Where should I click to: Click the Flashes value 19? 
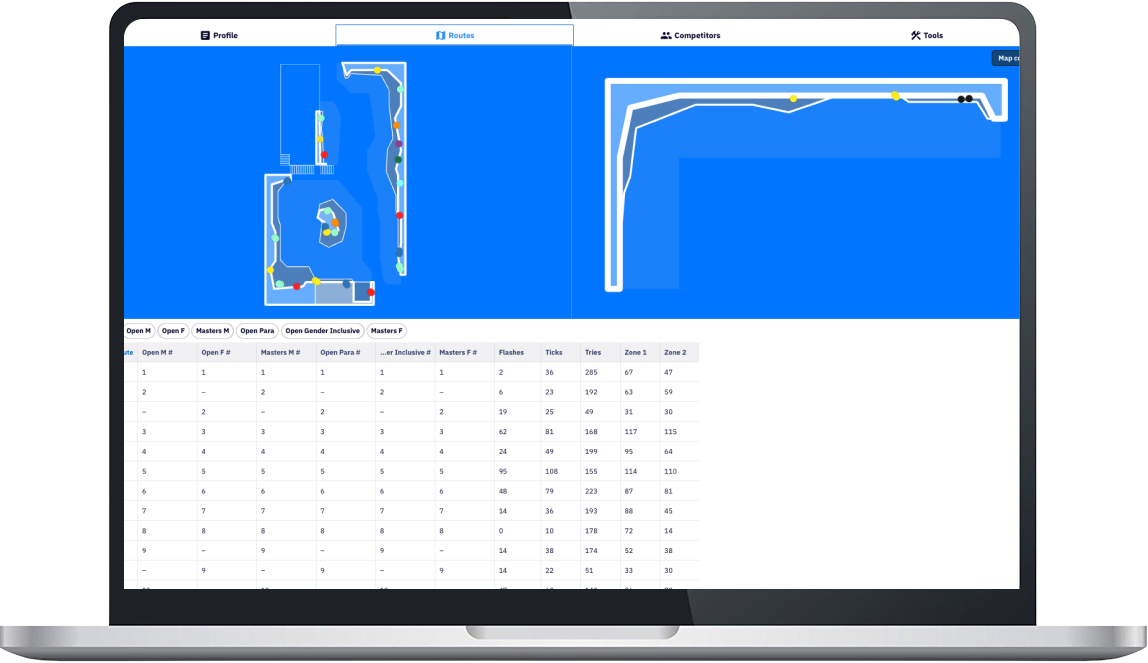(503, 412)
